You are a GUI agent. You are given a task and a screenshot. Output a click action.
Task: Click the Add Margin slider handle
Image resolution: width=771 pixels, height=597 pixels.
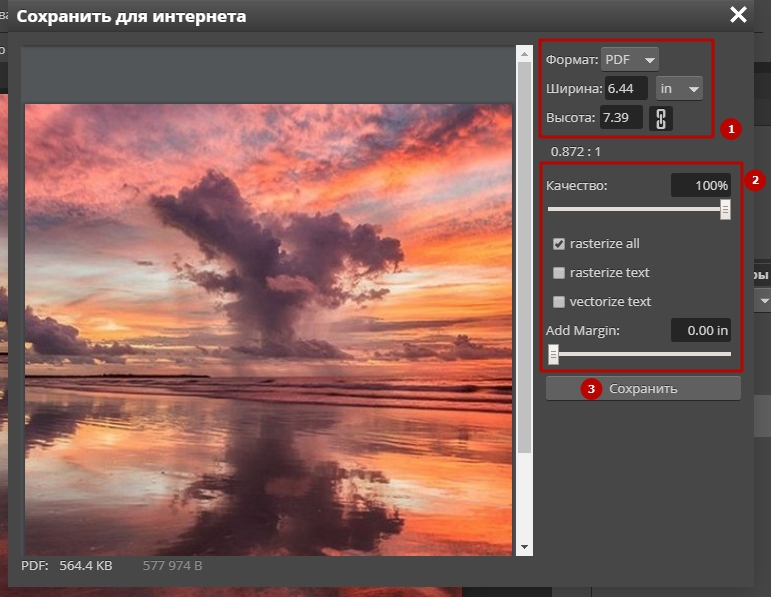(x=553, y=354)
